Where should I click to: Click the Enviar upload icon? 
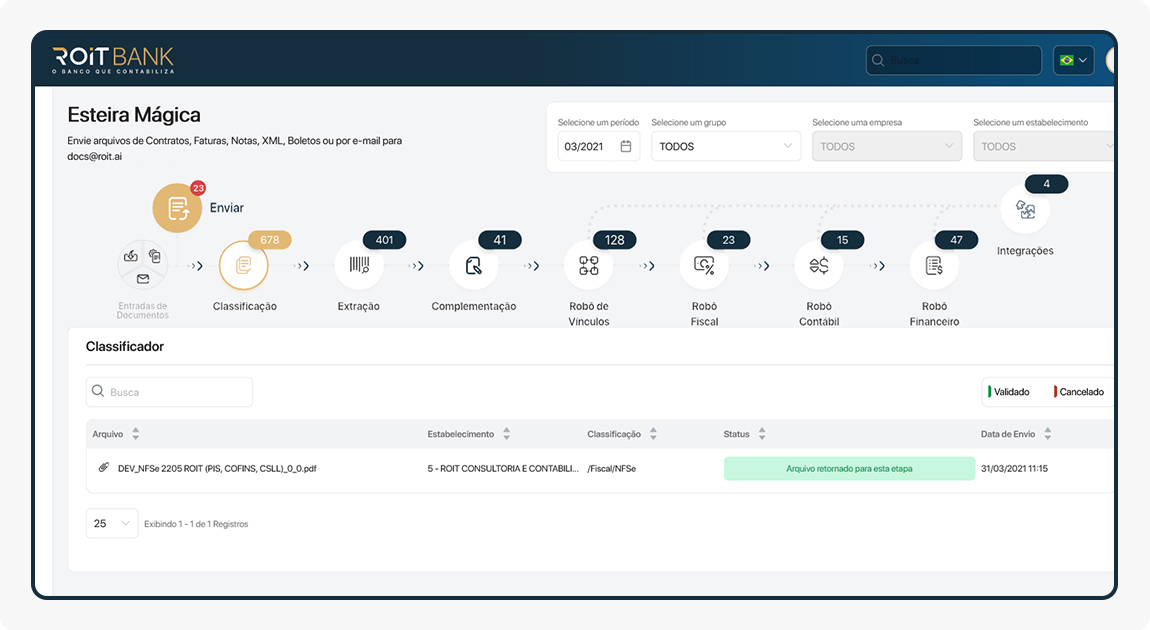(178, 208)
